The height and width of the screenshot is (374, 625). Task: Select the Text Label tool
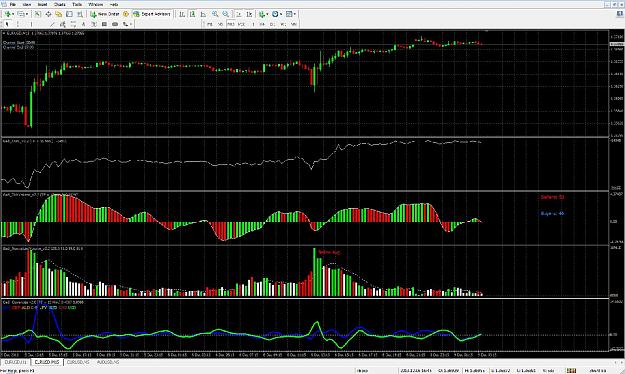point(94,24)
